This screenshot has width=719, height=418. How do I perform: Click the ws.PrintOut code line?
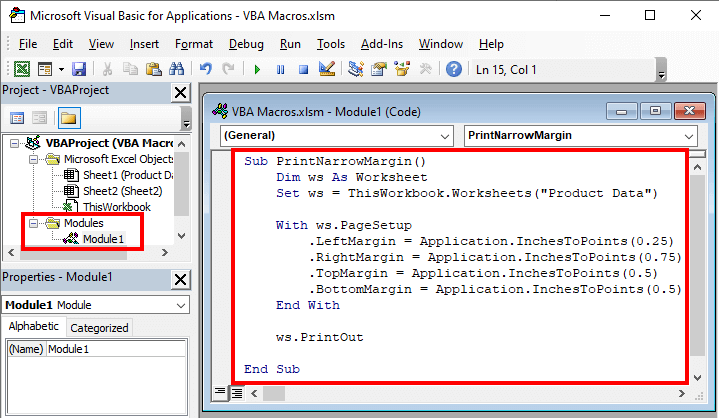[x=320, y=337]
